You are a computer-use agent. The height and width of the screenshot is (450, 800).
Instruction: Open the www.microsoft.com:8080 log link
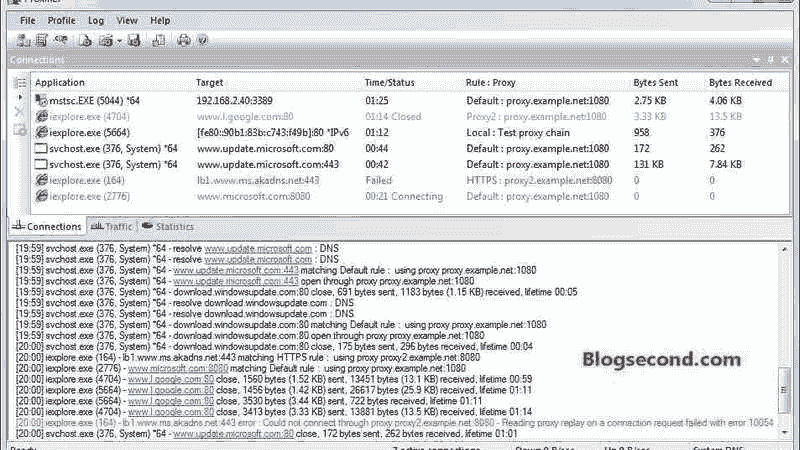(178, 368)
